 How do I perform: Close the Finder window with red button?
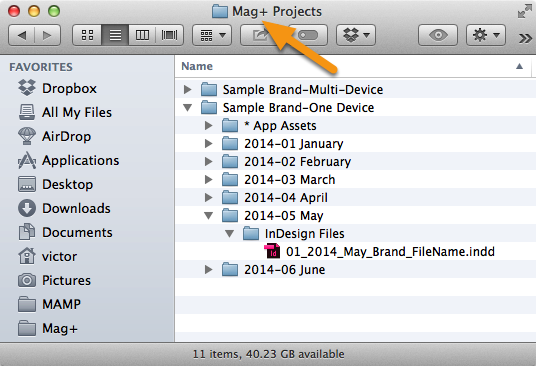14,11
